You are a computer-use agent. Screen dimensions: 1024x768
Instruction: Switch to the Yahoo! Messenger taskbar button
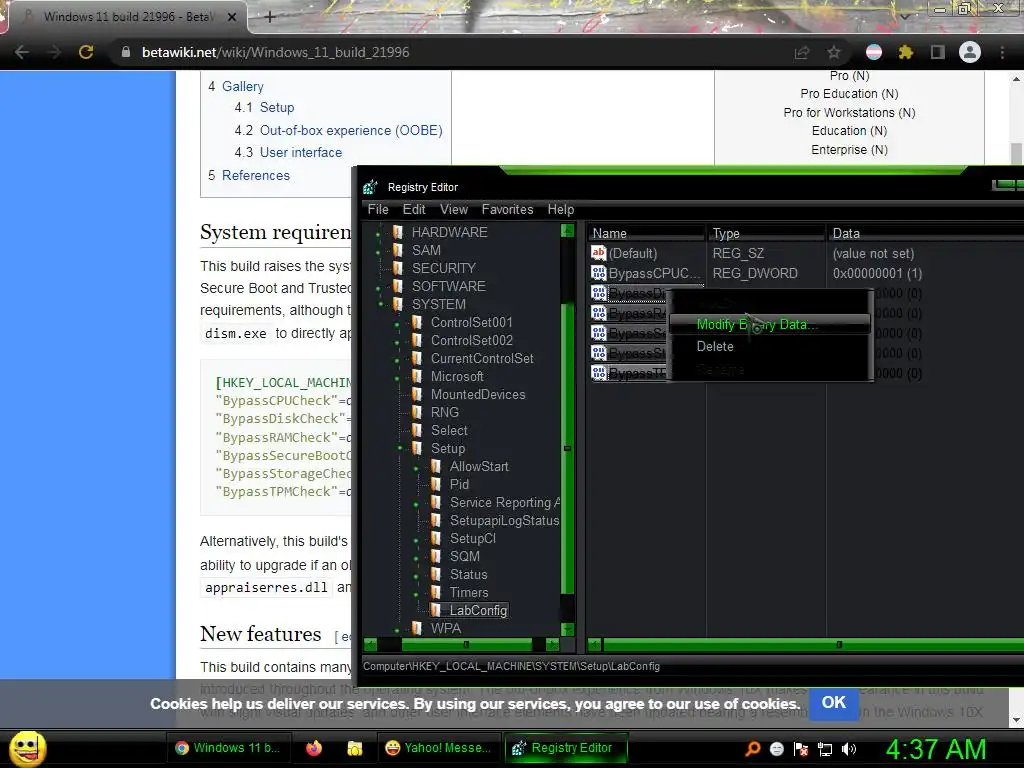439,748
